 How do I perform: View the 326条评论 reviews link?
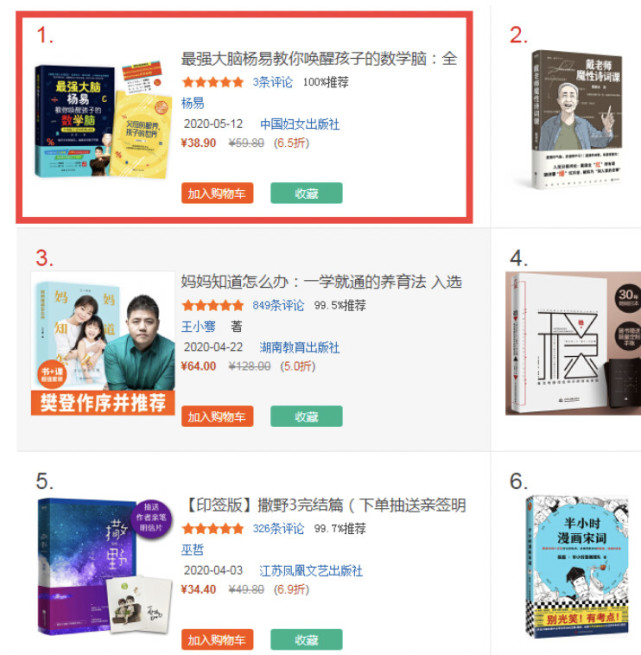278,528
